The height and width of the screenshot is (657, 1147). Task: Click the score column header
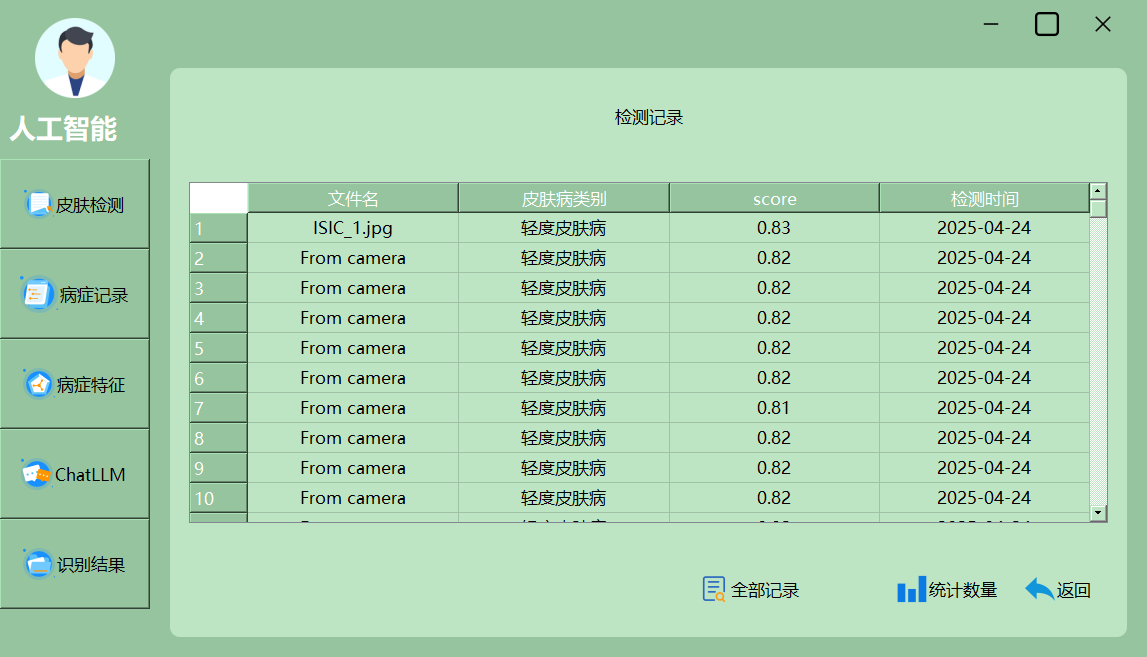[x=774, y=198]
